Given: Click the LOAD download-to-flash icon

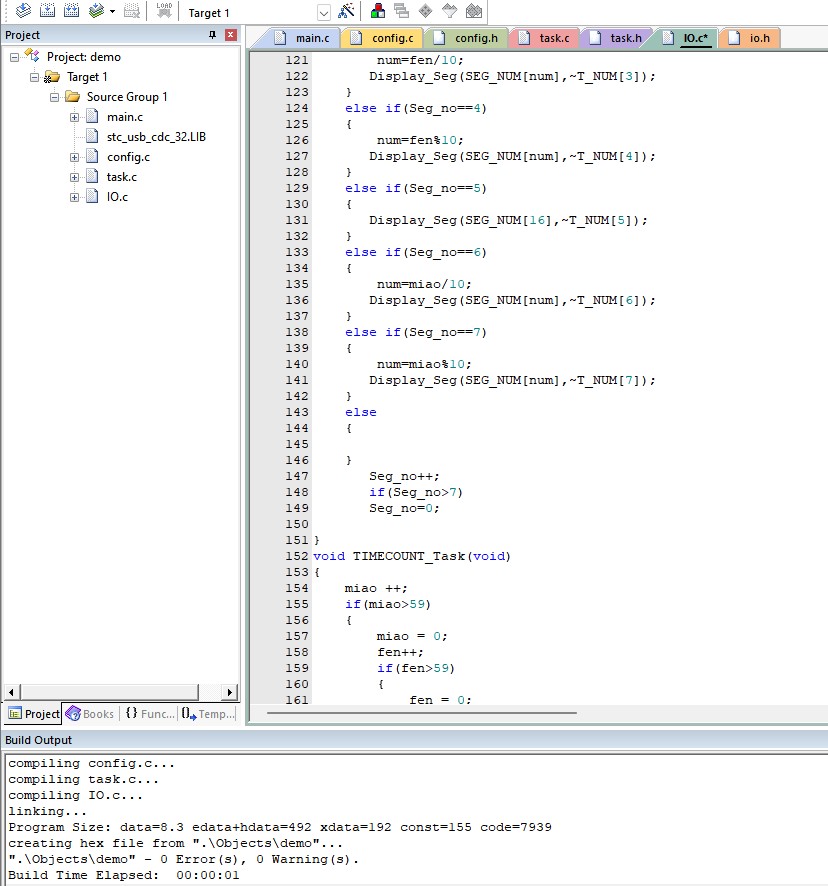Looking at the screenshot, I should coord(164,11).
